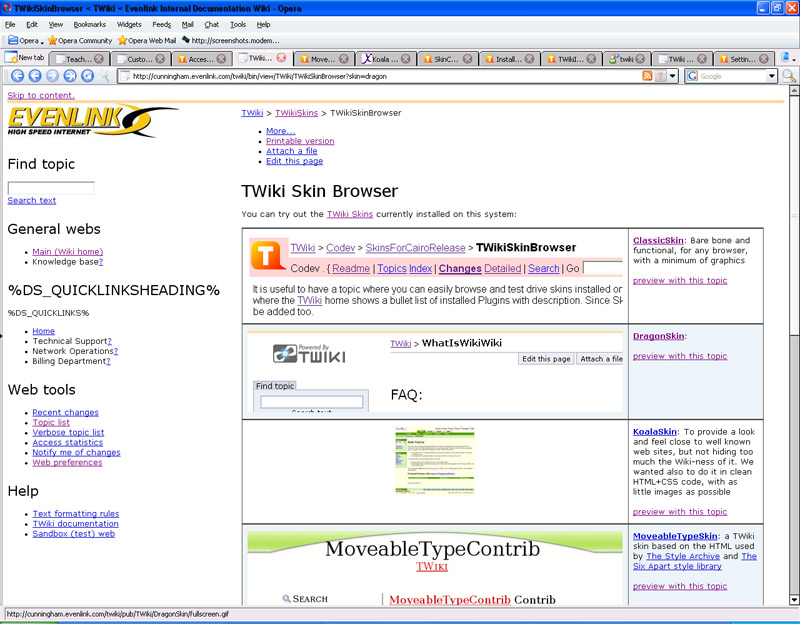Close the Teach... tab
Viewport: 800px width, 624px height.
(98, 59)
